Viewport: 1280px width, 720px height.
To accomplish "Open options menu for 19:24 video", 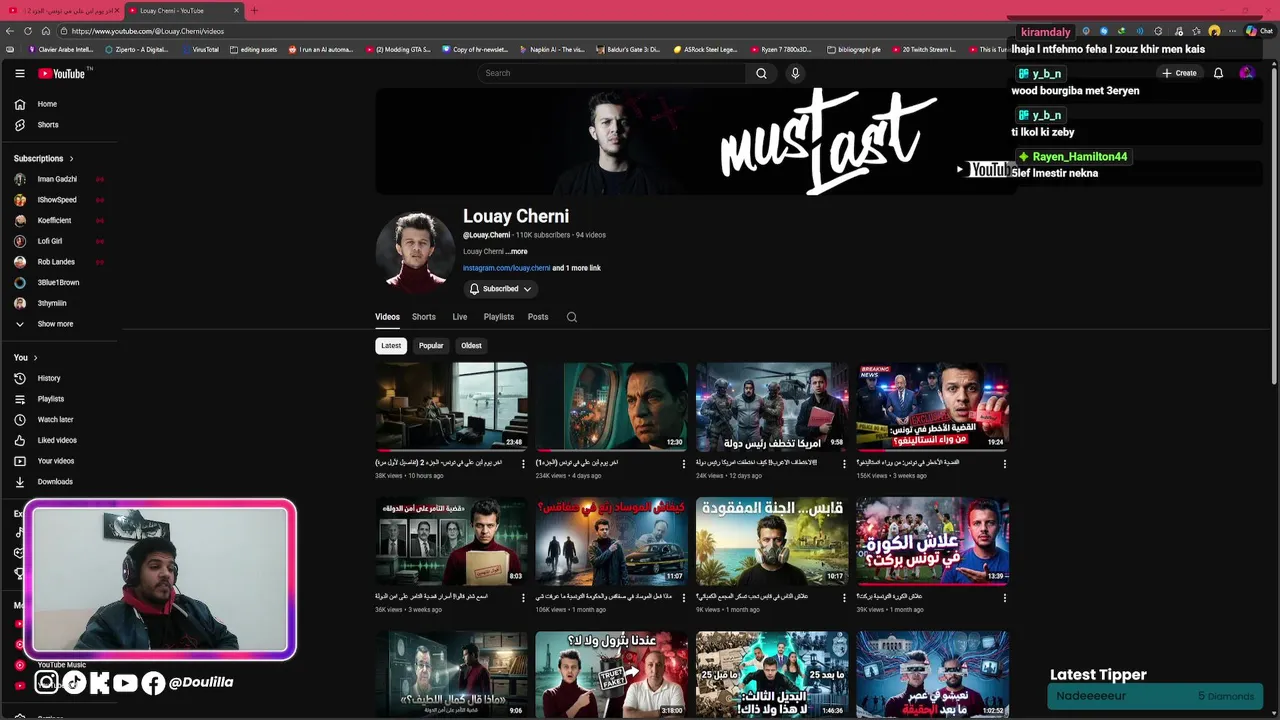I will click(1004, 464).
